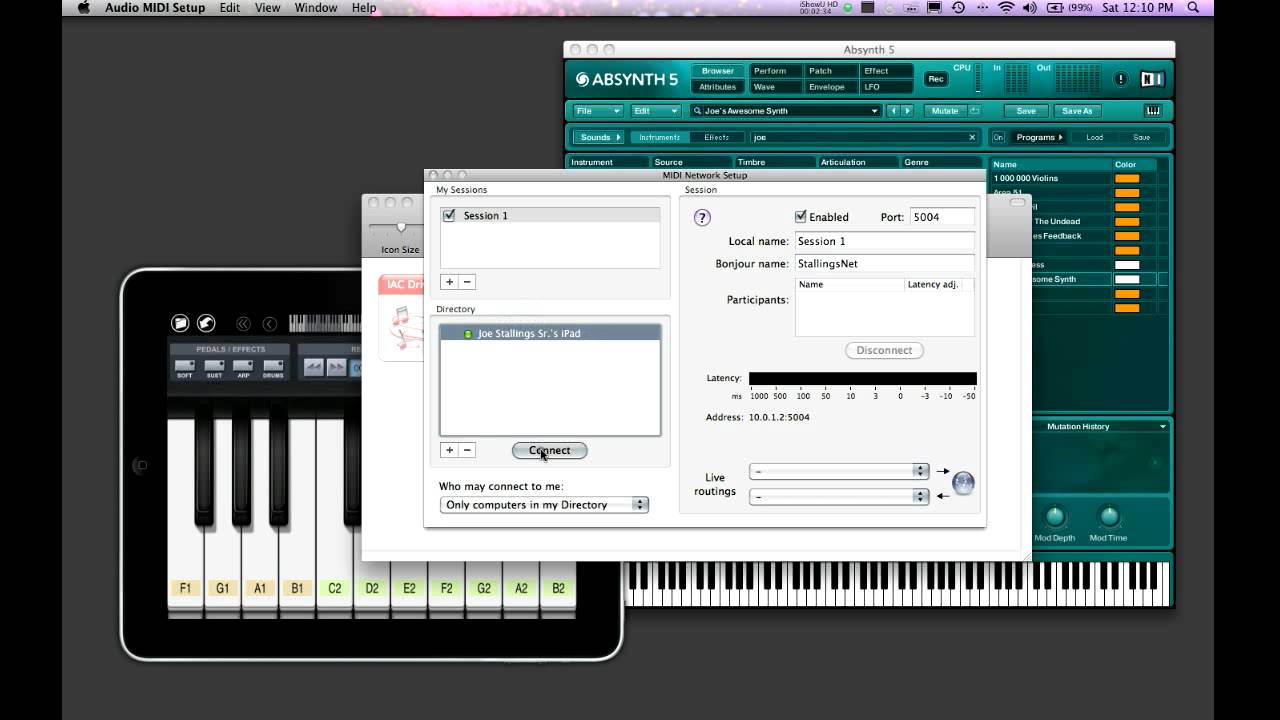This screenshot has height=720, width=1280.
Task: Click the Absynth exclamation alert icon
Action: click(1121, 79)
